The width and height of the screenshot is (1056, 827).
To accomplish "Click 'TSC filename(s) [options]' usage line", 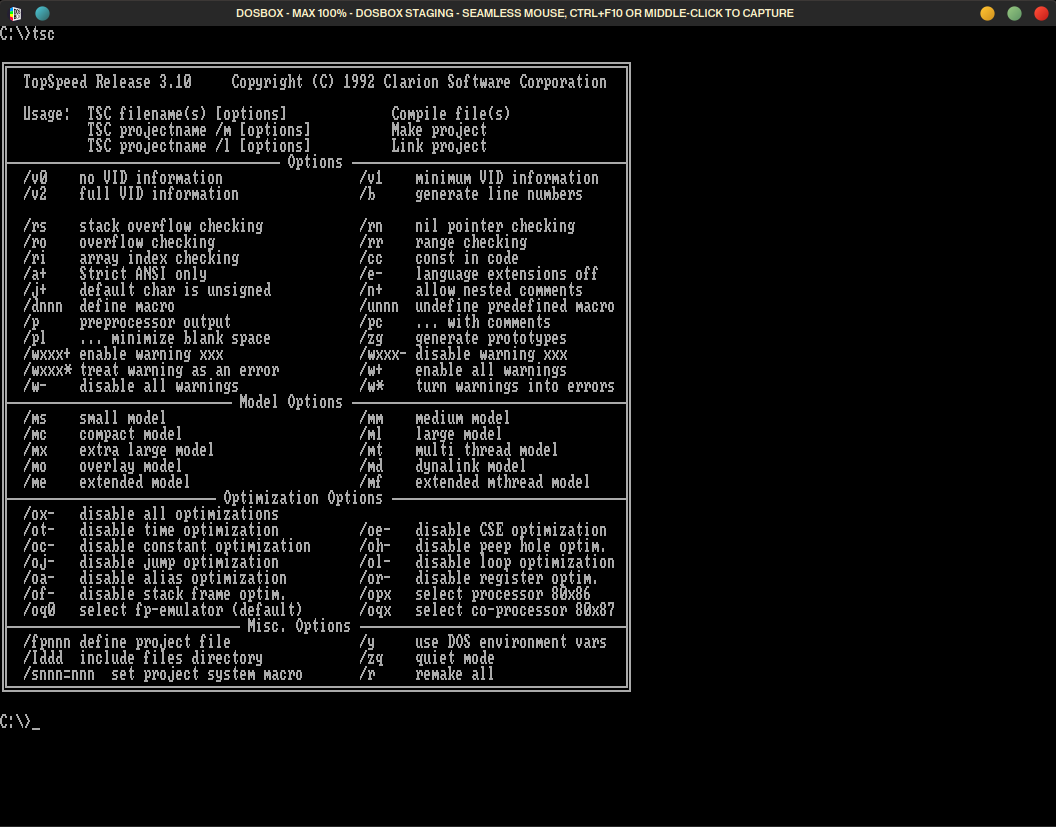I will [187, 114].
